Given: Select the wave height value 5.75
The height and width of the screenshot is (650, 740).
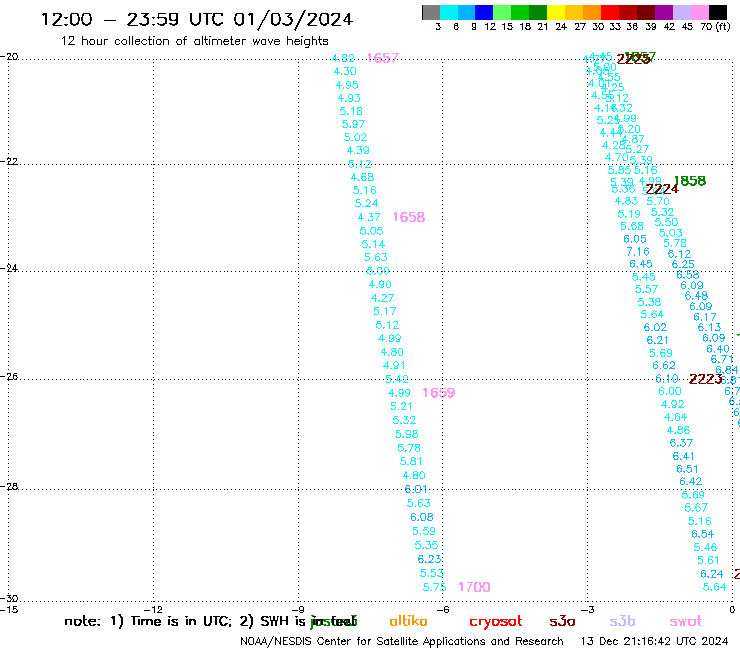Looking at the screenshot, I should 435,587.
